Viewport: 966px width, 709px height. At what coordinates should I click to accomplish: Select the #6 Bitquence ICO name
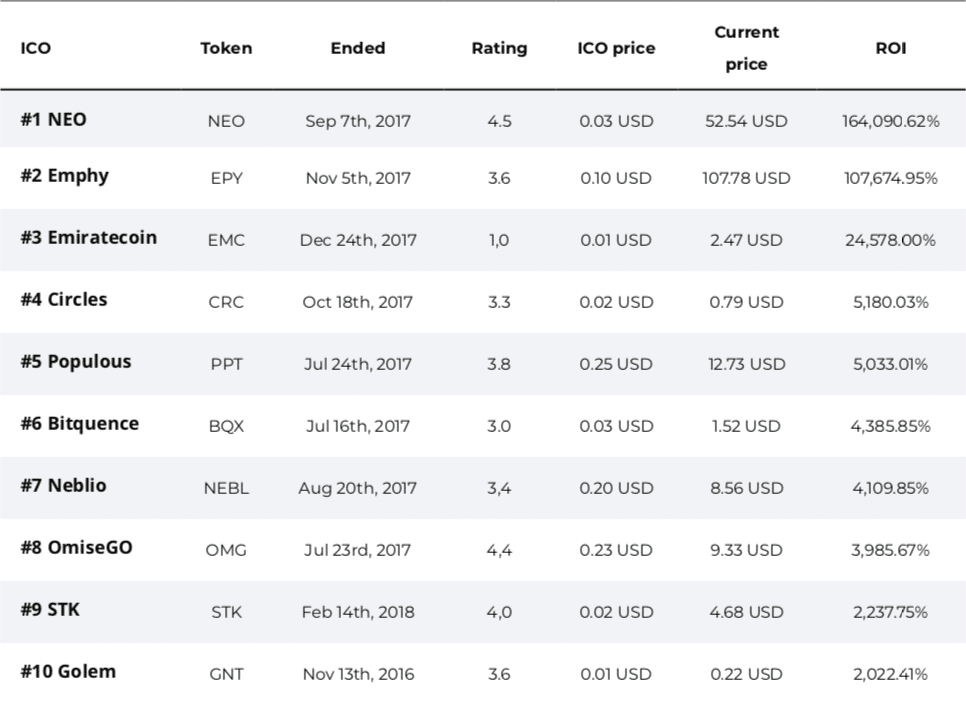80,424
